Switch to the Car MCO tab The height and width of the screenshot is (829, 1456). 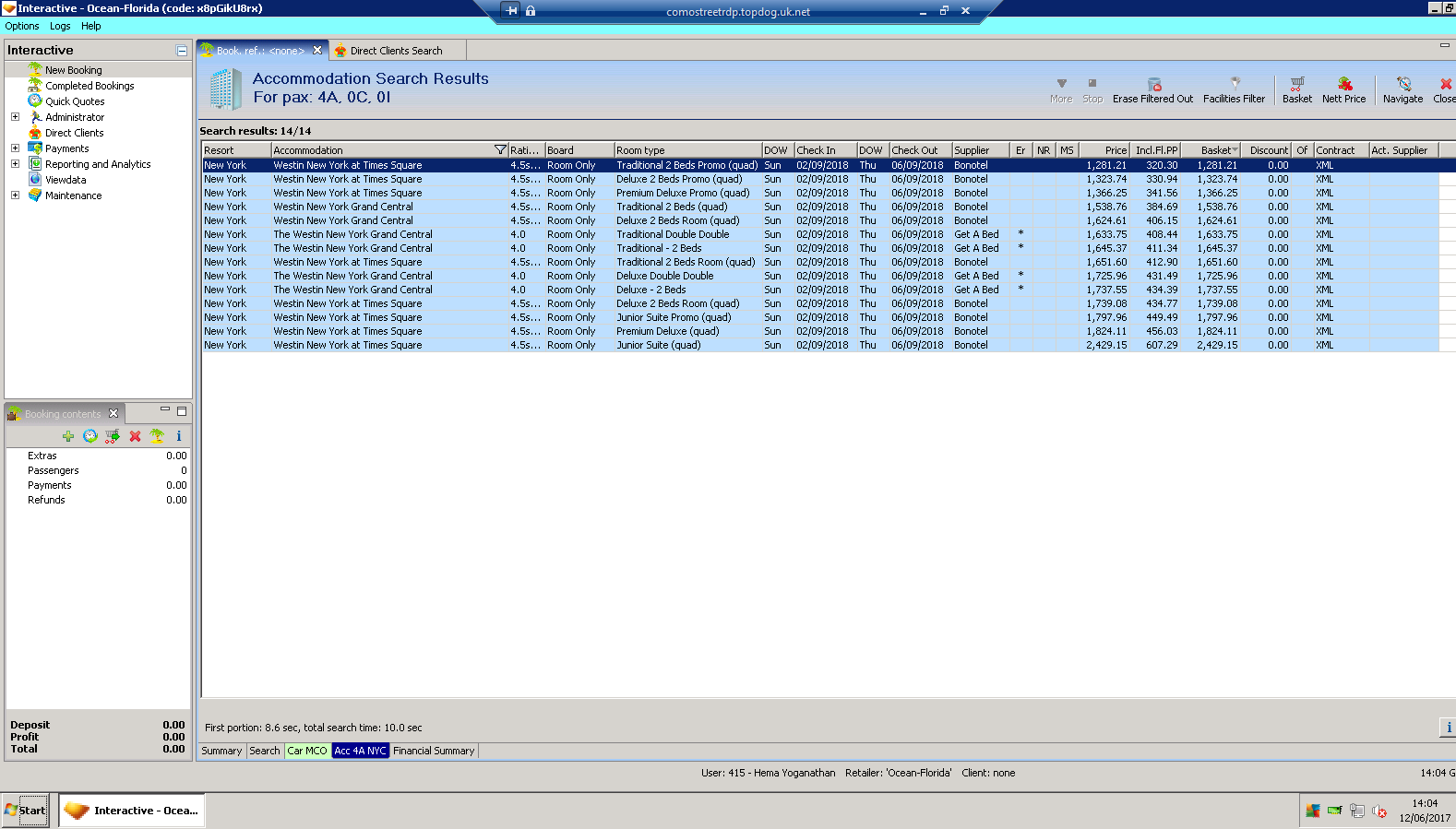pyautogui.click(x=307, y=751)
